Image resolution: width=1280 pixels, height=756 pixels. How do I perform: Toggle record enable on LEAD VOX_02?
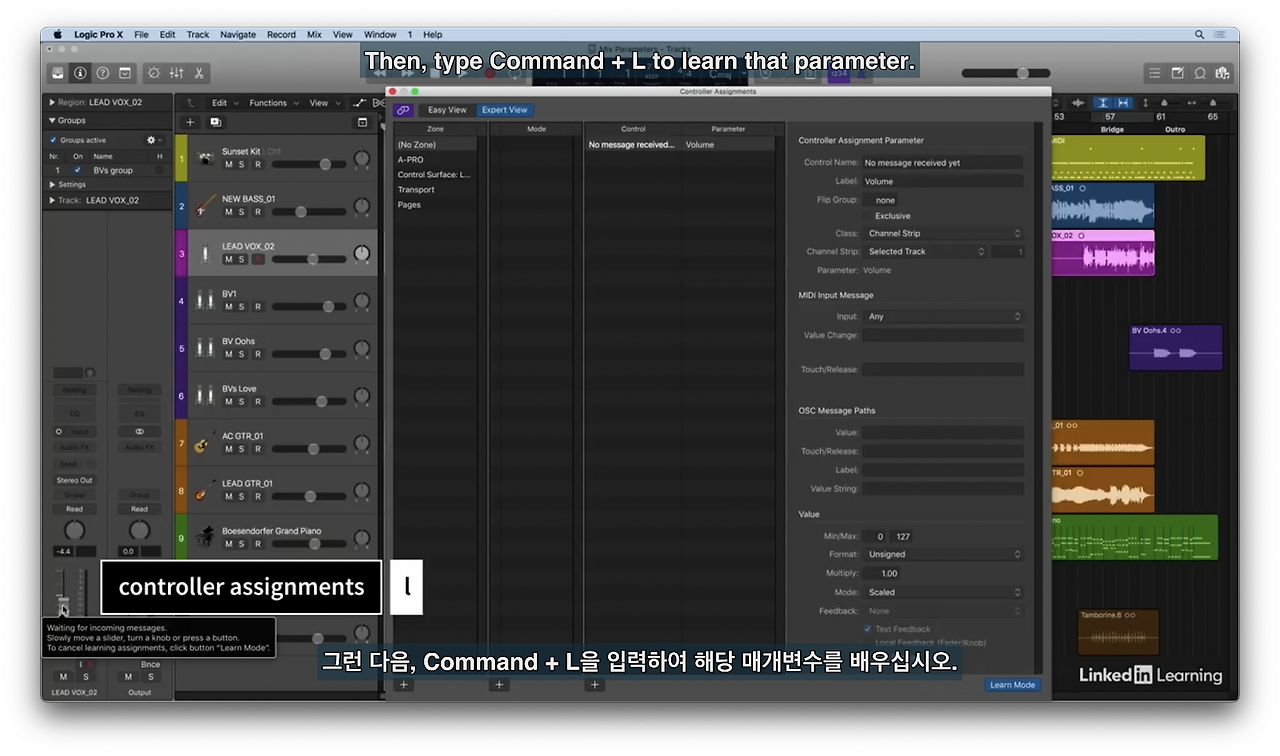click(258, 259)
